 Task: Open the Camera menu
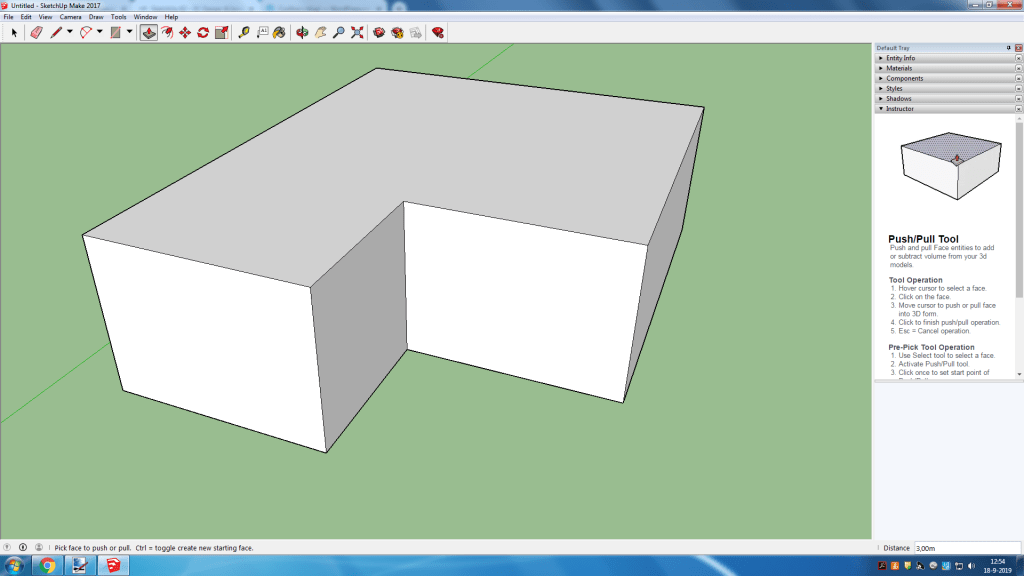71,17
